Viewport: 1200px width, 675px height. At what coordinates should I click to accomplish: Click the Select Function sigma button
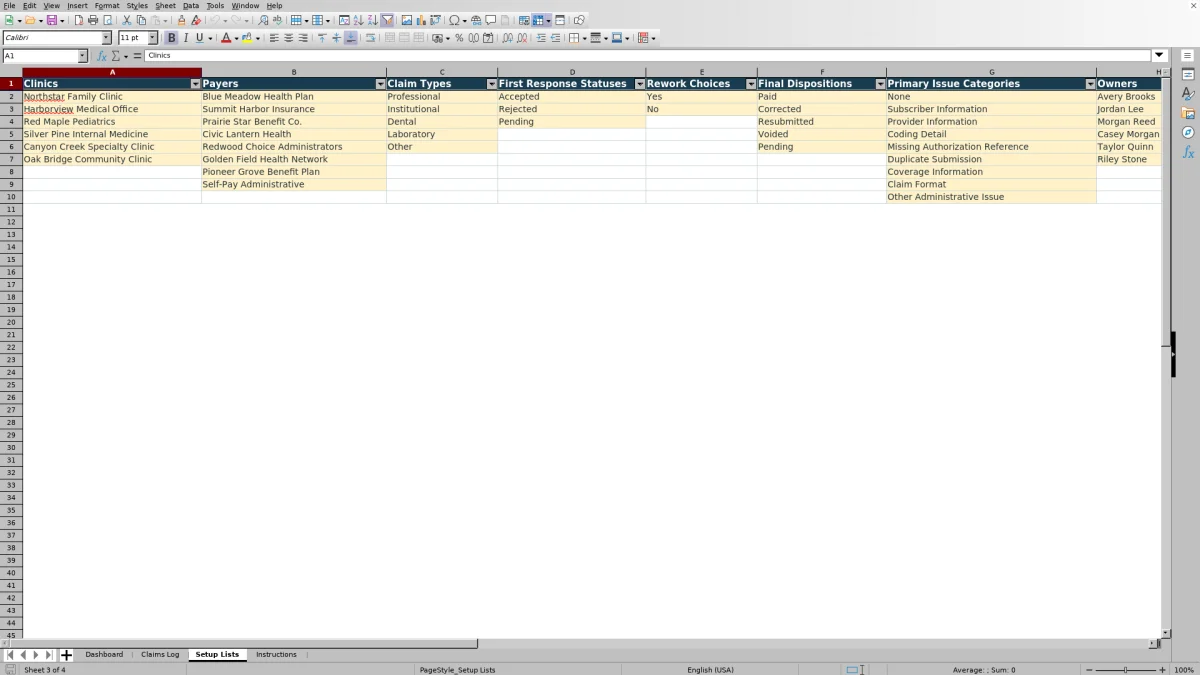pos(116,56)
